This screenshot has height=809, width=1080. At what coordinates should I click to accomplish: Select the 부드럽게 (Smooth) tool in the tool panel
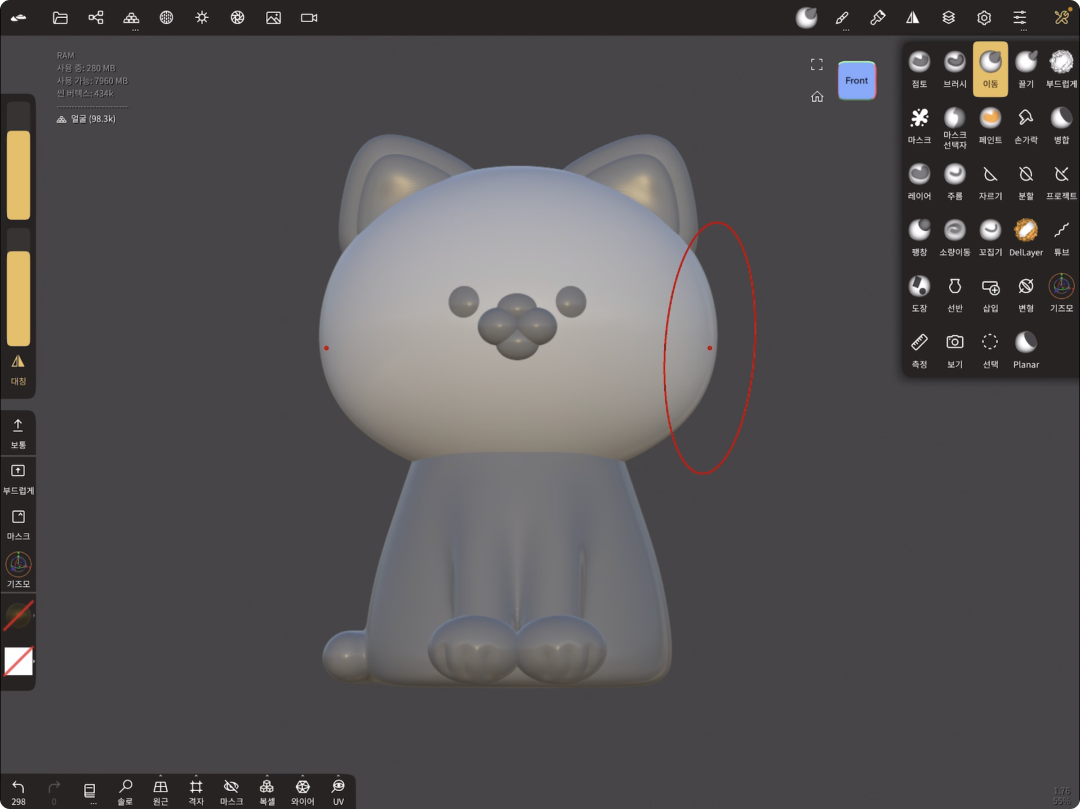pyautogui.click(x=1061, y=69)
